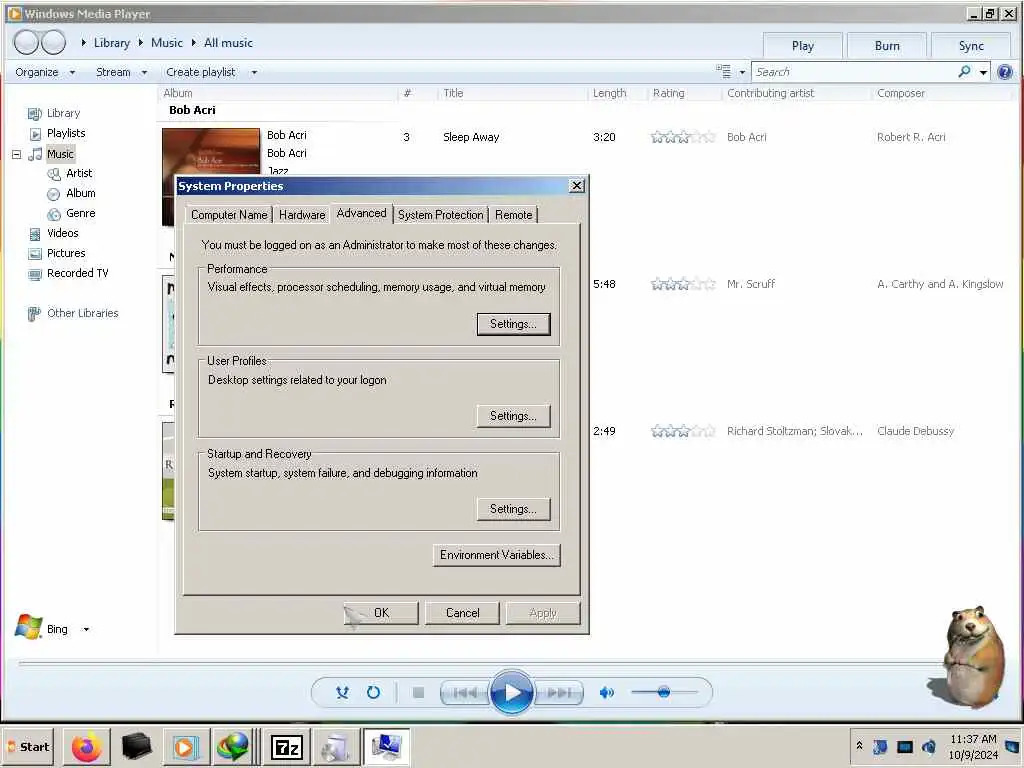The image size is (1024, 768).
Task: Toggle repeat mode in media player
Action: pos(374,692)
